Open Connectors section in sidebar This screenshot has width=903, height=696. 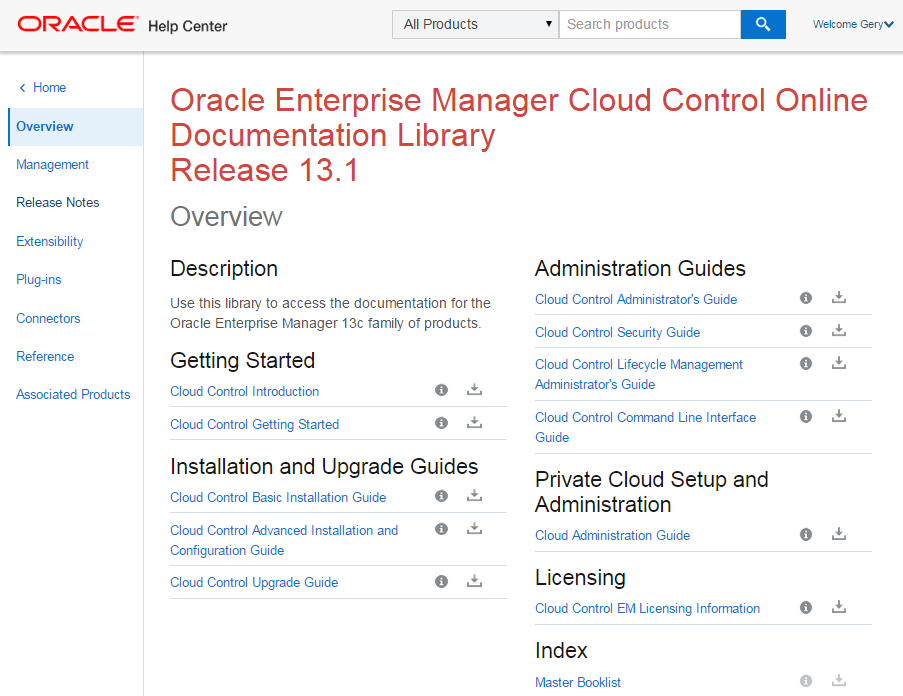[48, 318]
